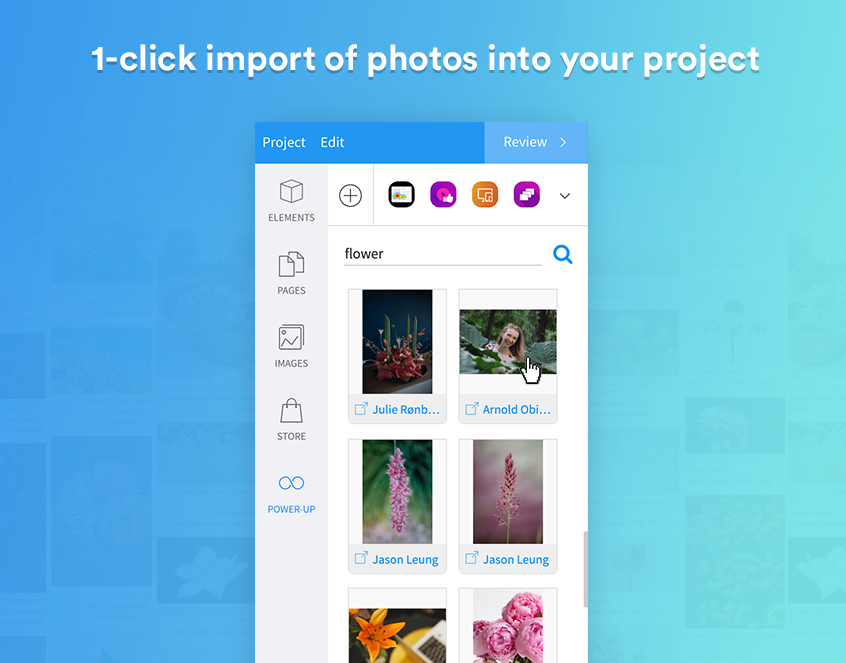Open the Project menu
The height and width of the screenshot is (663, 846).
[x=284, y=142]
